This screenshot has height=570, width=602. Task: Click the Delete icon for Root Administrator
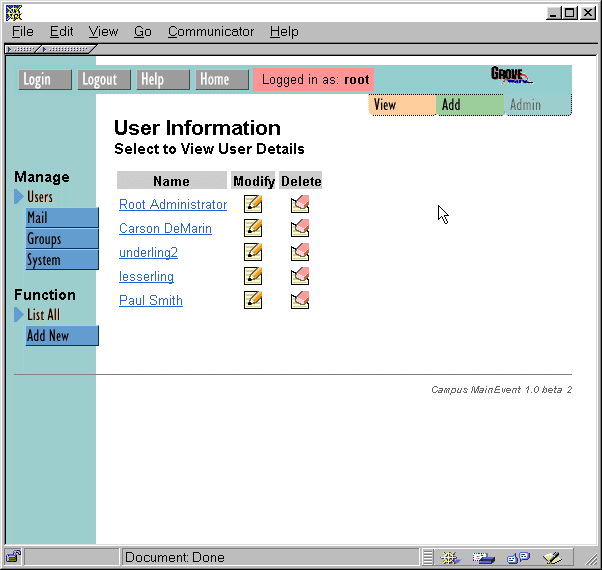coord(300,204)
